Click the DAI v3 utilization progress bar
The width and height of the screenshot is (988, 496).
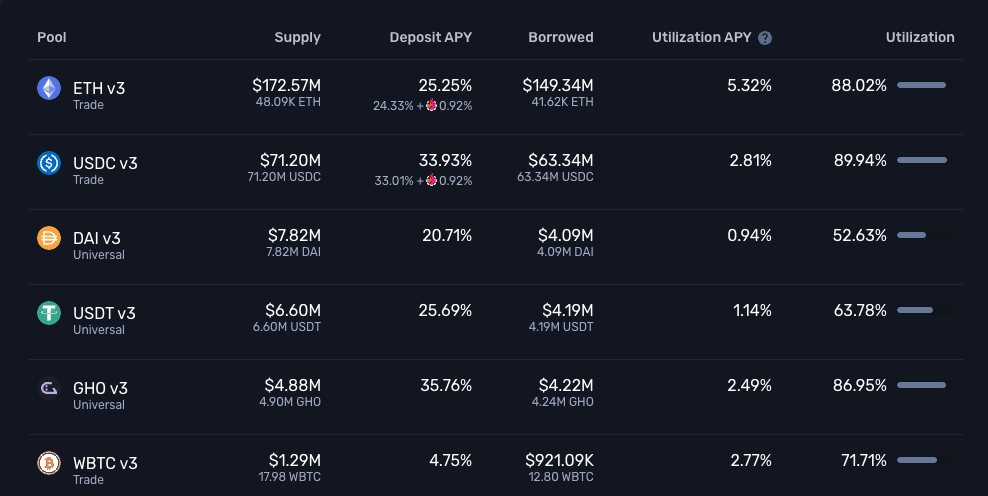click(924, 236)
